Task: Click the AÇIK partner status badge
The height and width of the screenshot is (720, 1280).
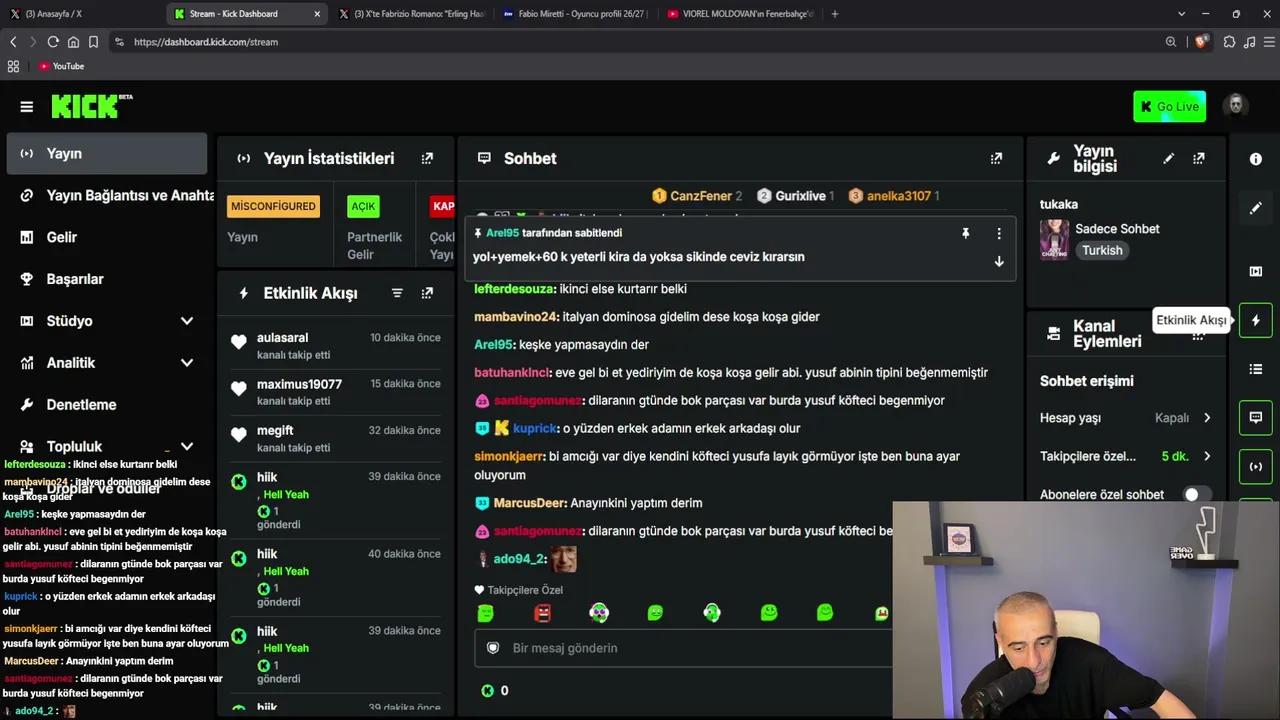Action: coord(363,206)
